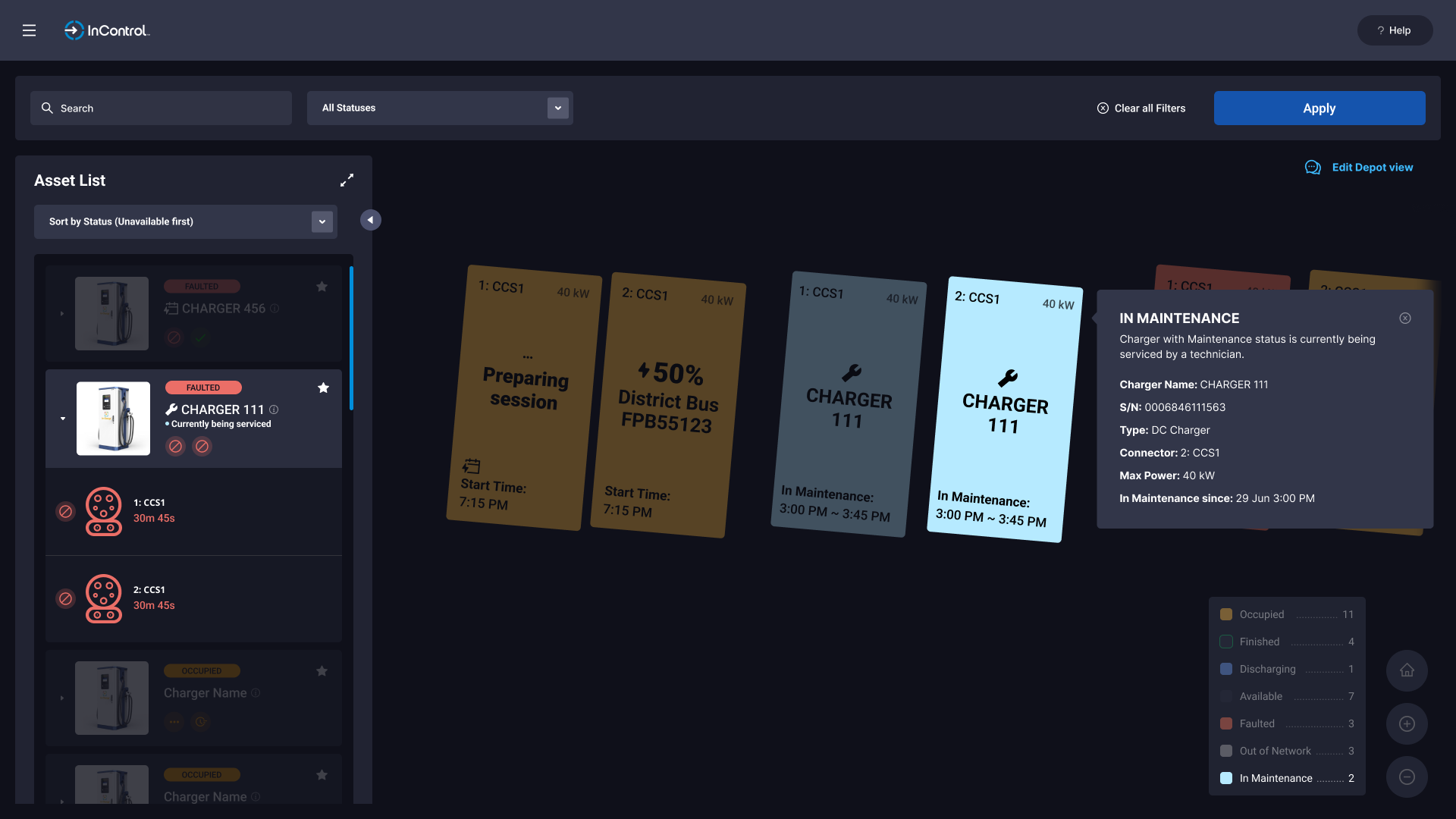Screen dimensions: 1456x819
Task: Open the Sort by Status dropdown
Action: point(322,221)
